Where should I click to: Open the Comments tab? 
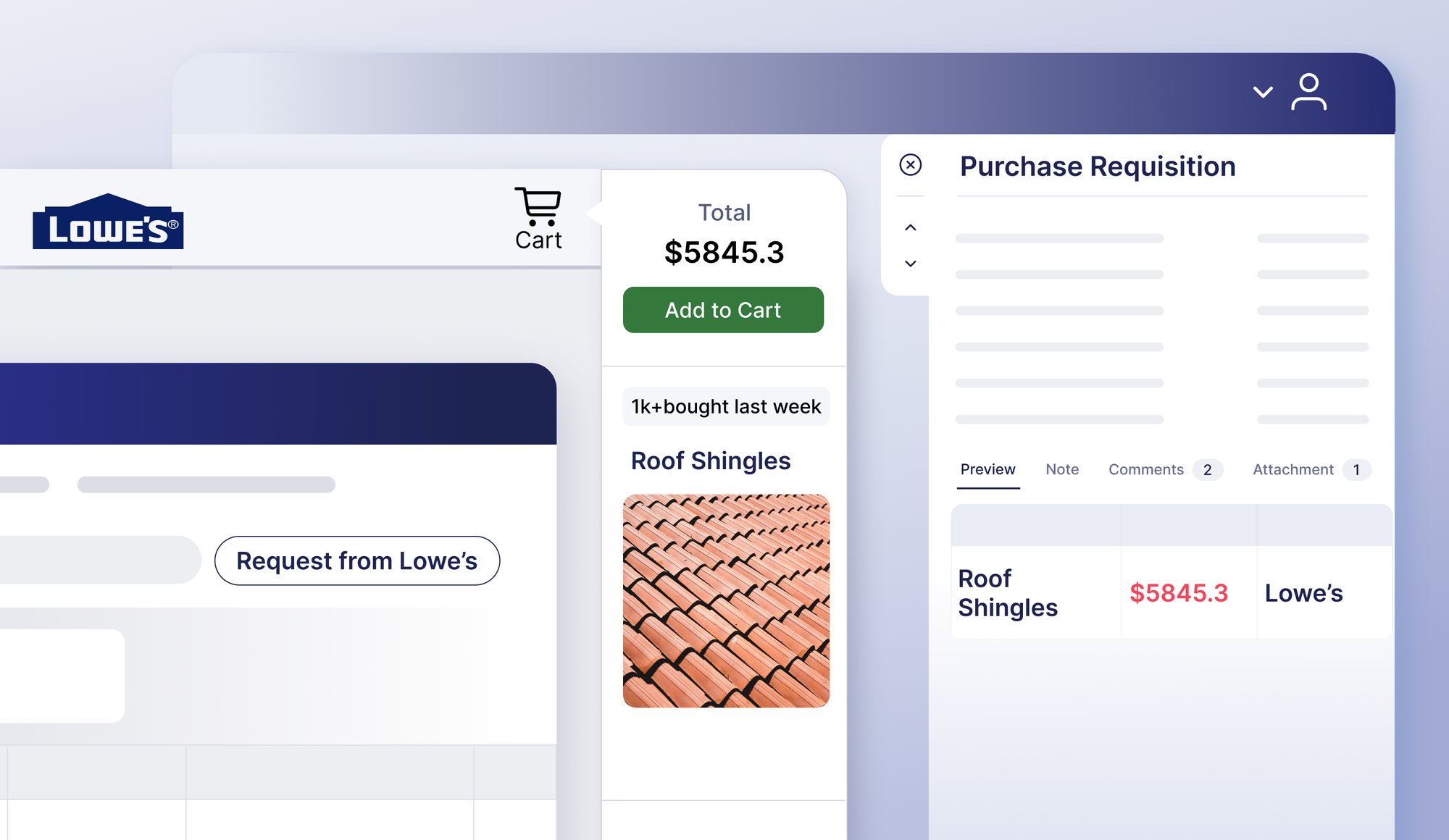[1146, 469]
